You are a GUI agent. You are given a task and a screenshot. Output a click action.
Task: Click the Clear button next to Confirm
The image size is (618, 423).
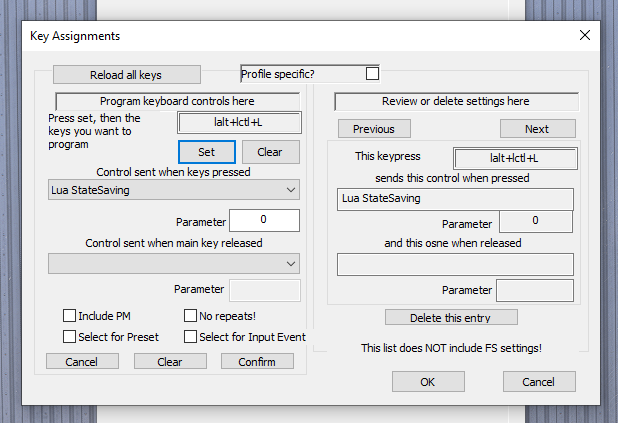[170, 362]
